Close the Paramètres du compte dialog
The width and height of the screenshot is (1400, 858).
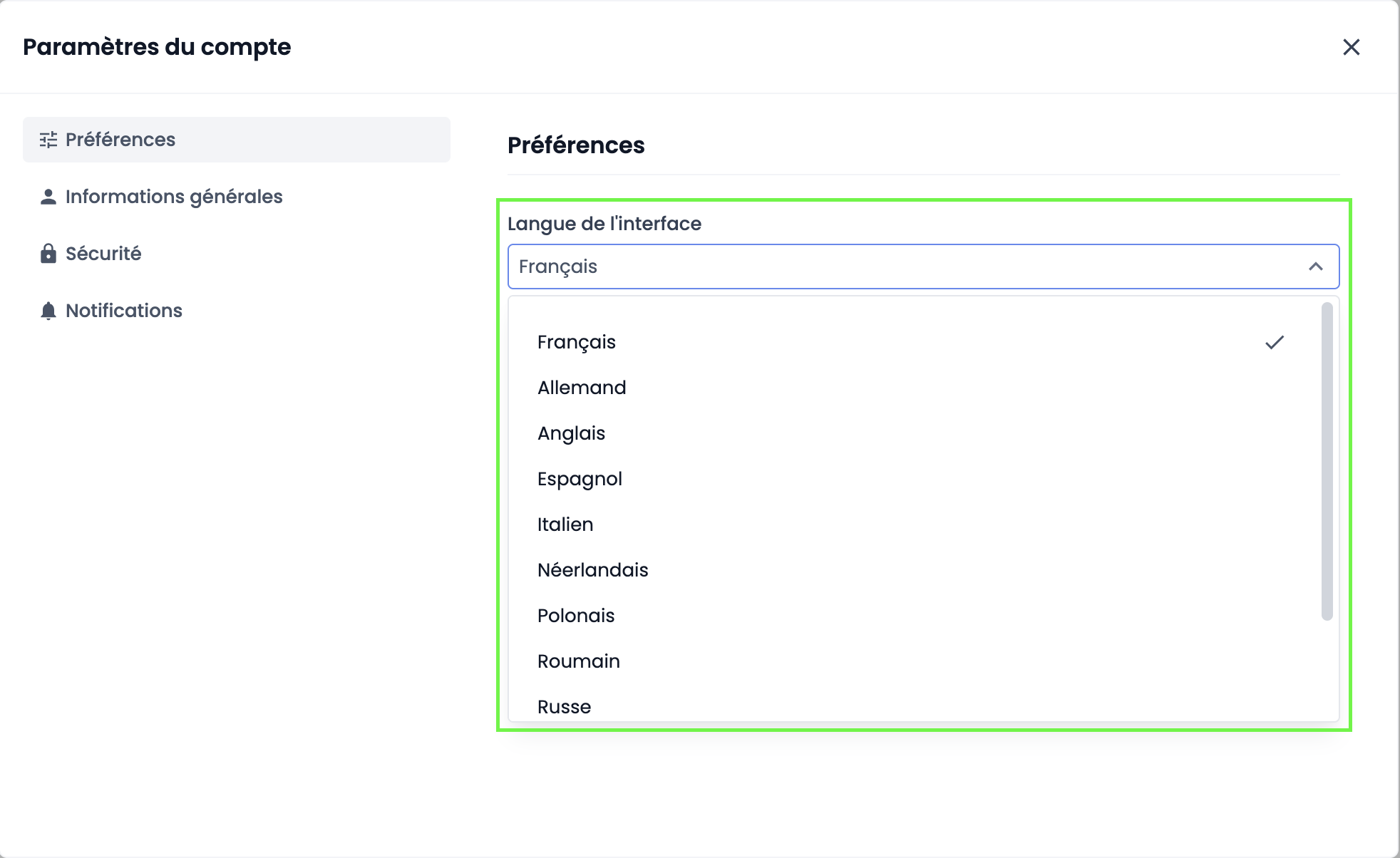(x=1351, y=47)
